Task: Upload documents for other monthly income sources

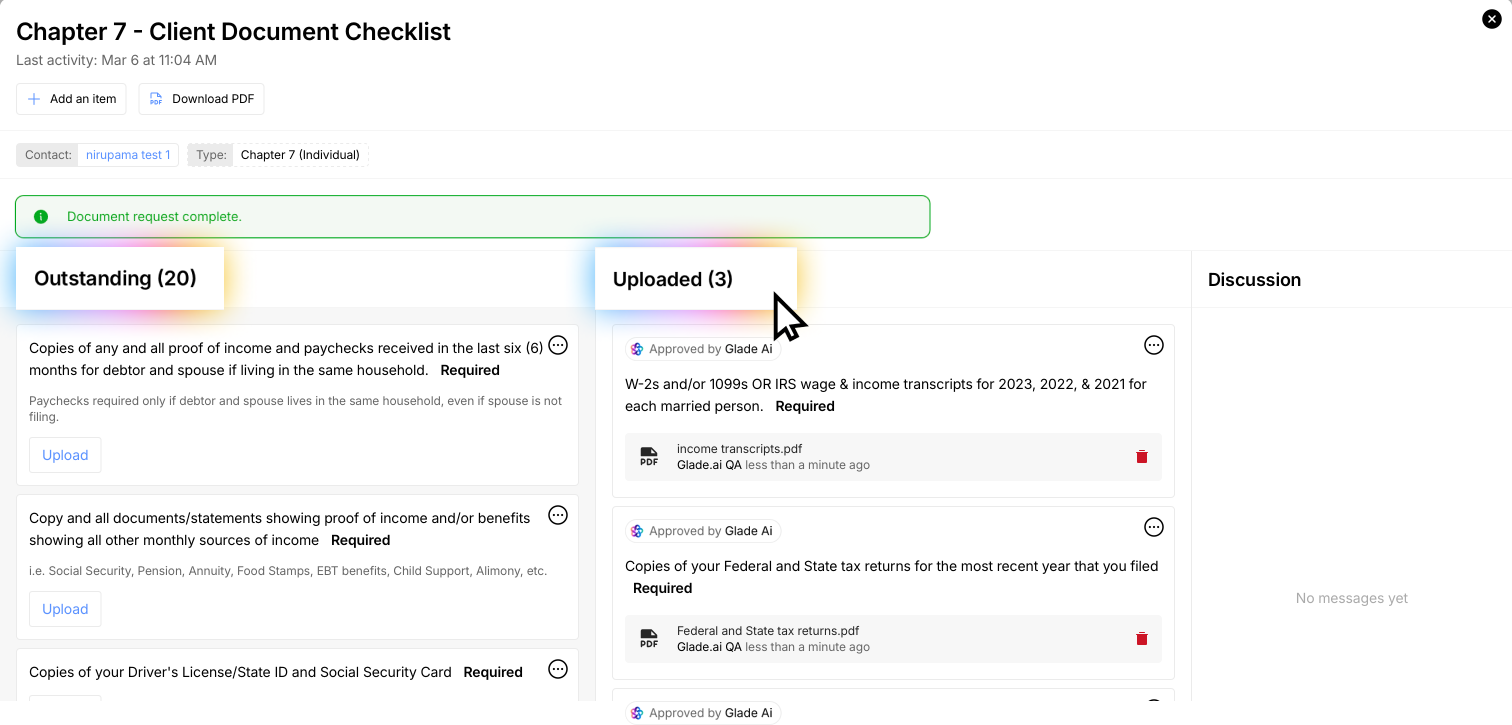Action: click(x=65, y=609)
